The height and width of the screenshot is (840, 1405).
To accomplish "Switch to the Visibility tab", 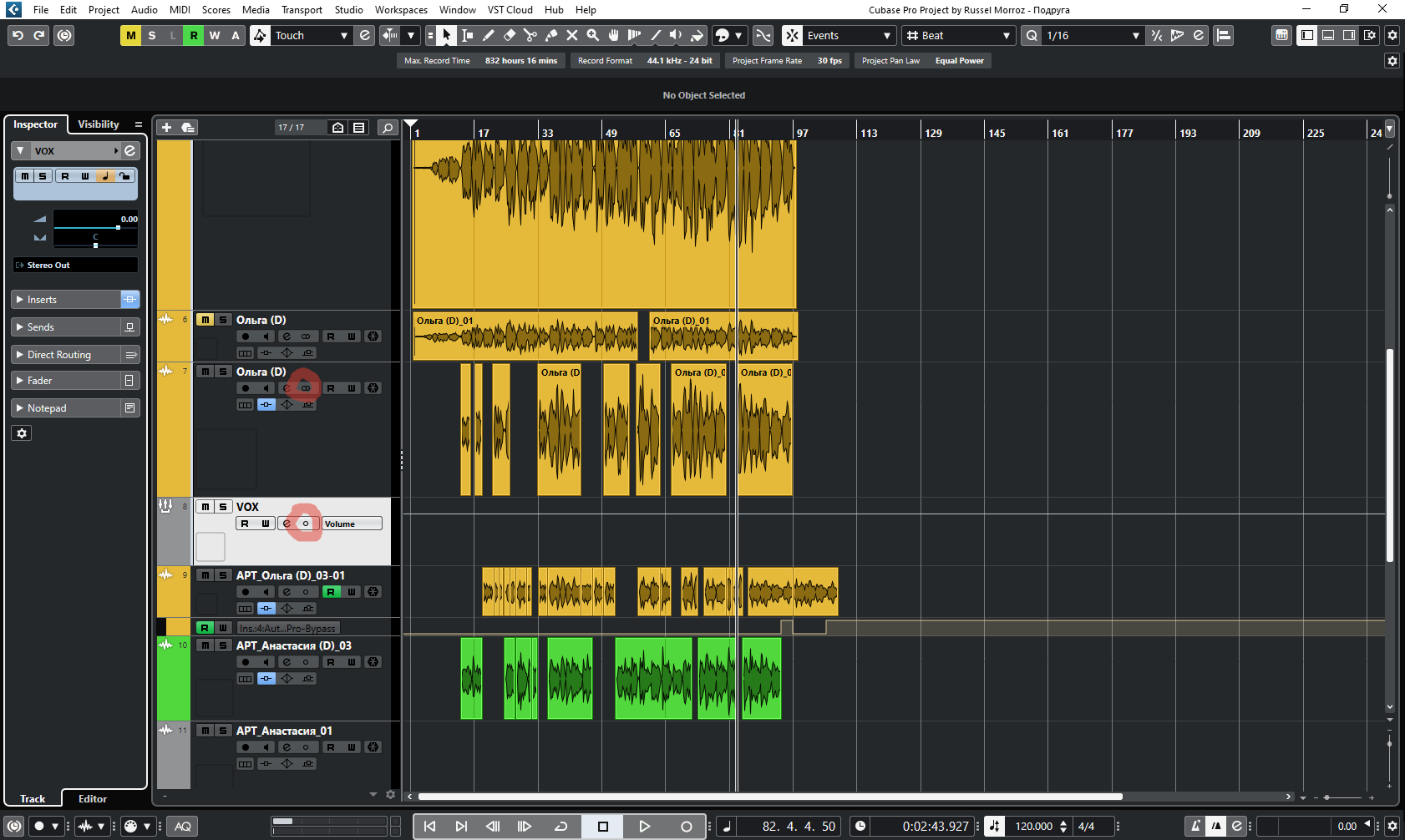I will (x=99, y=124).
